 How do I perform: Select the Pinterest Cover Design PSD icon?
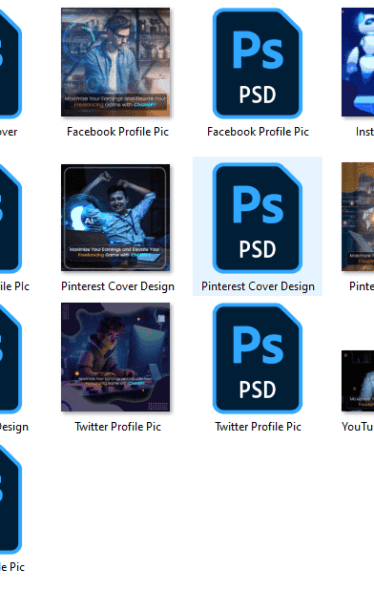coord(257,218)
